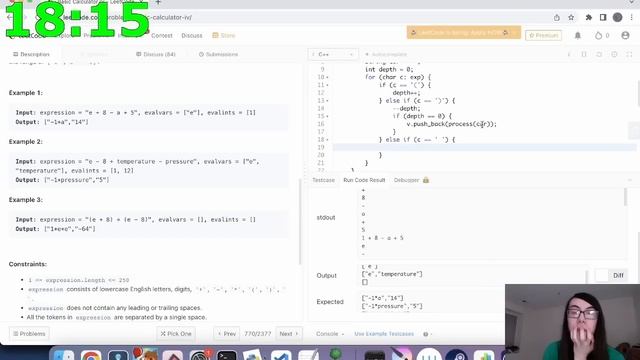
Task: Open the C++ language dropdown
Action: click(x=333, y=54)
